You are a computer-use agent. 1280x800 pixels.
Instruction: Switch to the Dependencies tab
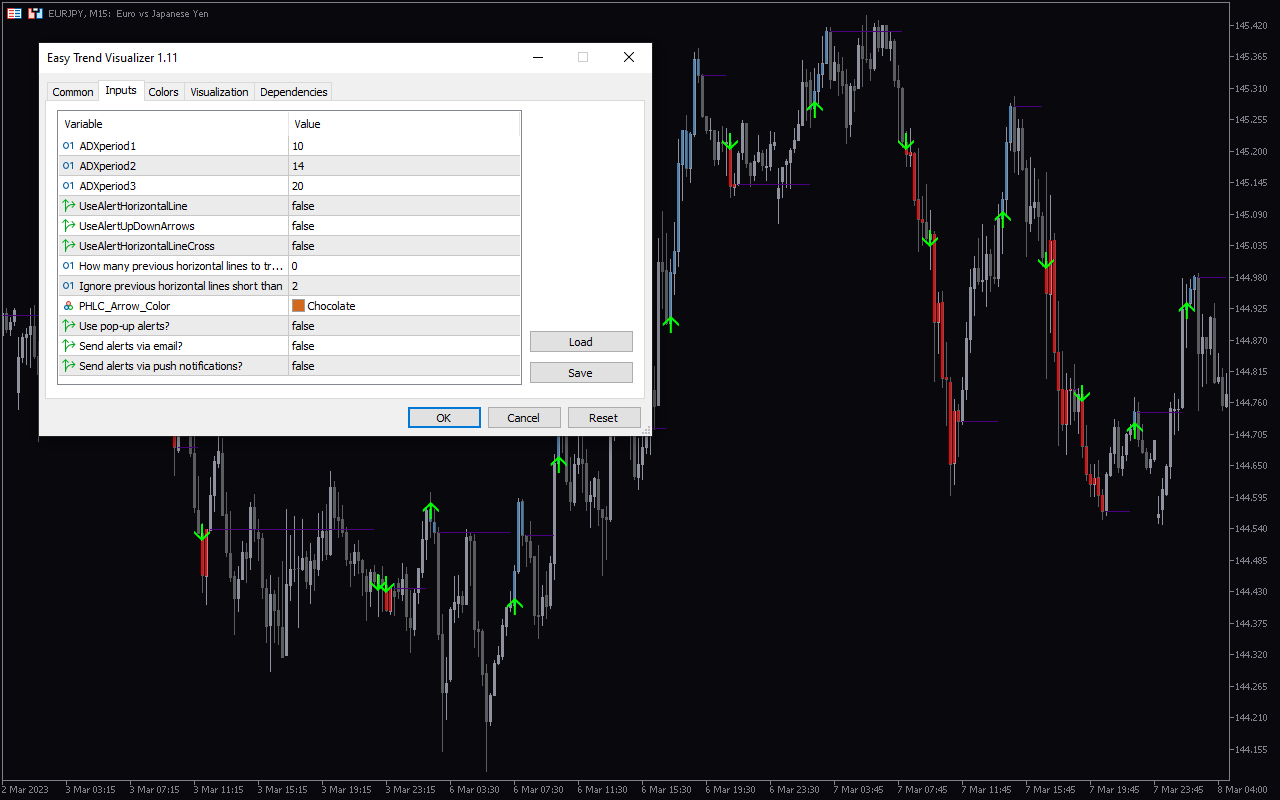pos(293,92)
